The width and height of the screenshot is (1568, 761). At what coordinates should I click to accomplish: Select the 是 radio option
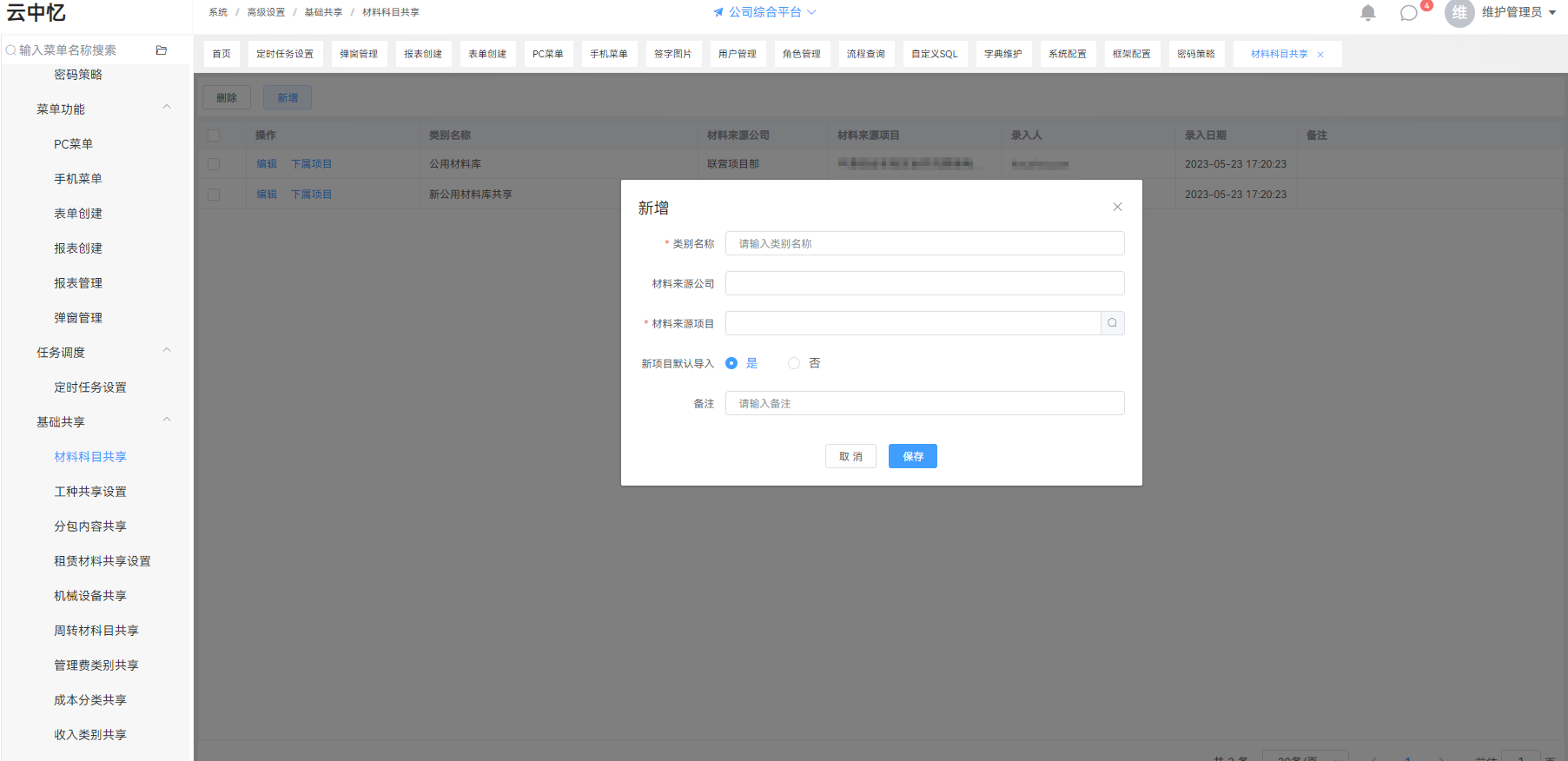click(x=731, y=363)
